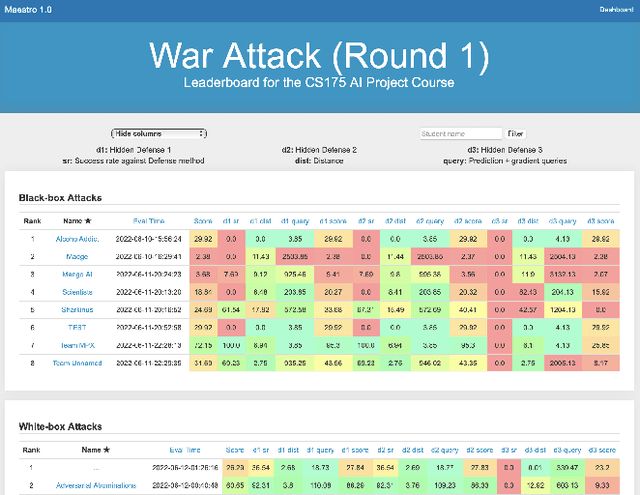This screenshot has width=640, height=495.
Task: Open the TEST team entry
Action: (x=77, y=327)
